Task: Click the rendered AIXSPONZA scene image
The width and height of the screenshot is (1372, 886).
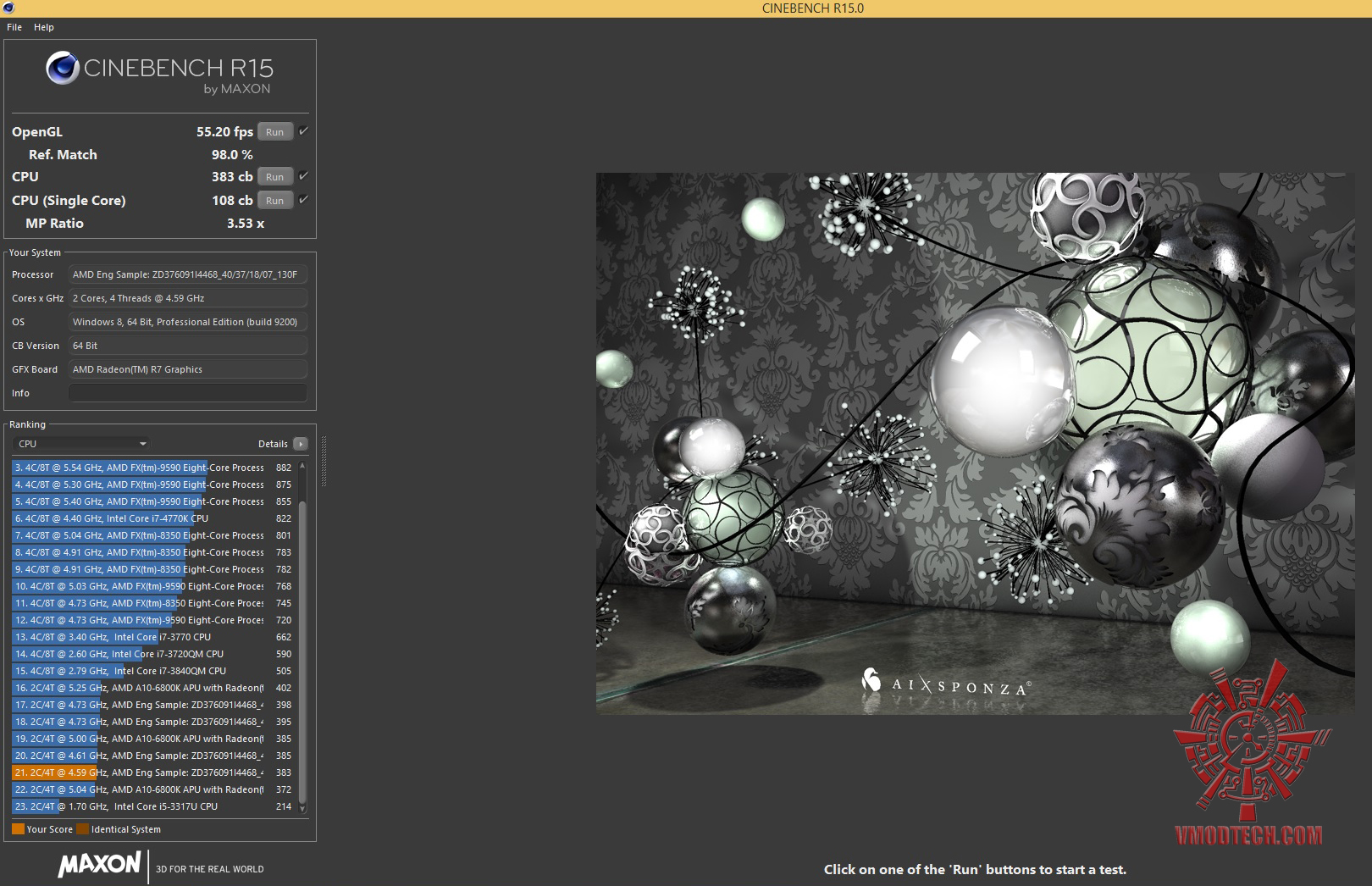Action: pyautogui.click(x=975, y=444)
